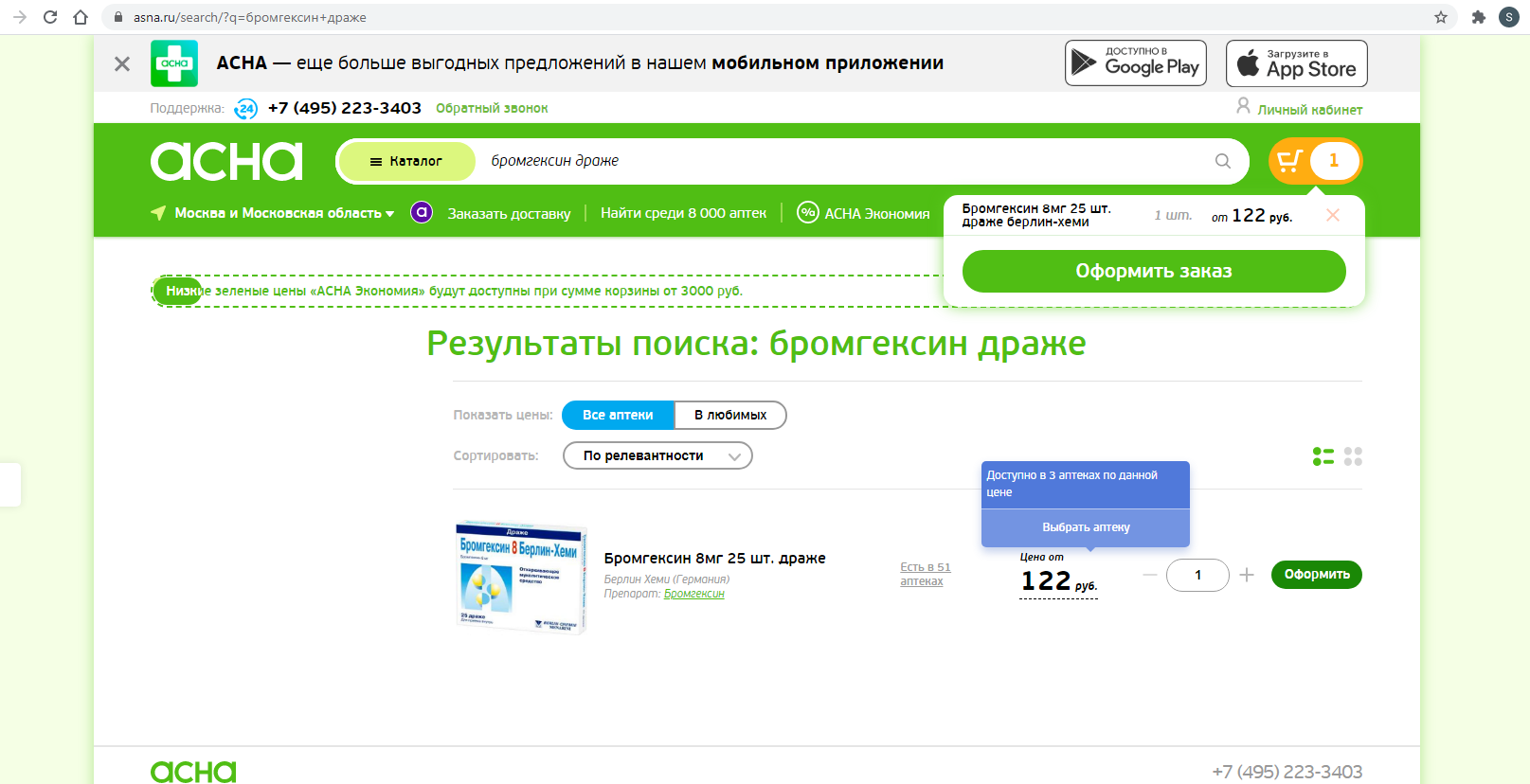
Task: Switch to list view layout
Action: coord(1323,456)
